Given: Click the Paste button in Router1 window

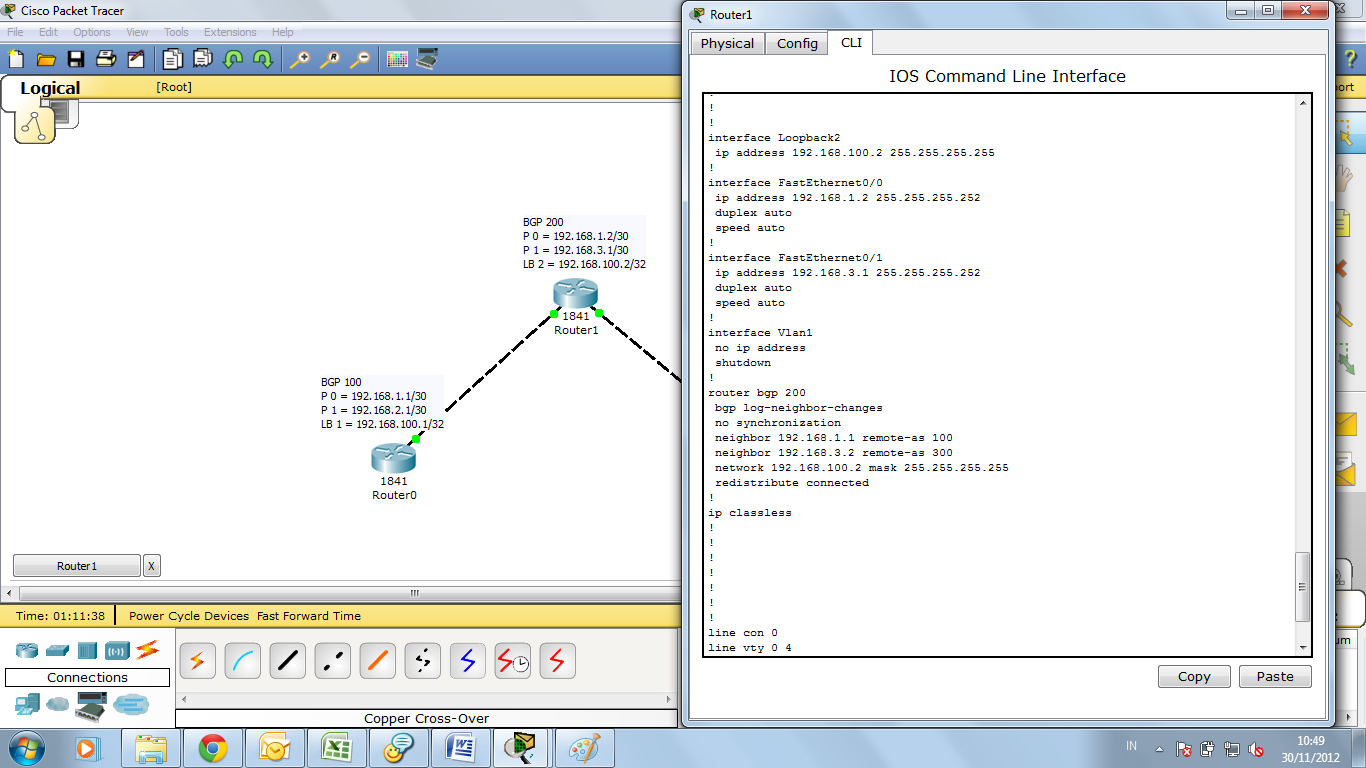Looking at the screenshot, I should coord(1275,677).
